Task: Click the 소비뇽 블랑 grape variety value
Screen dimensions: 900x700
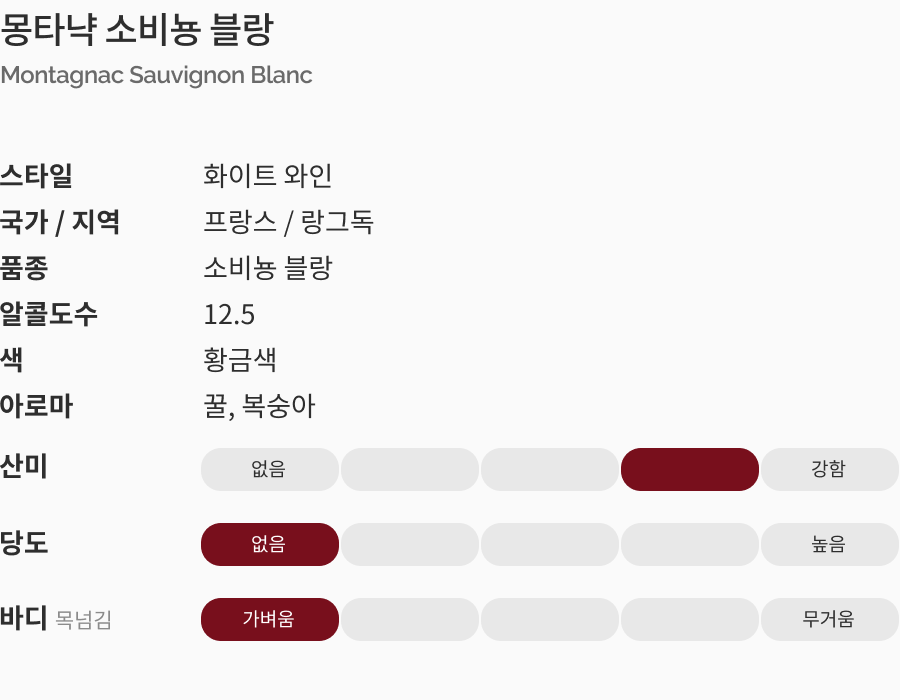Action: tap(268, 268)
